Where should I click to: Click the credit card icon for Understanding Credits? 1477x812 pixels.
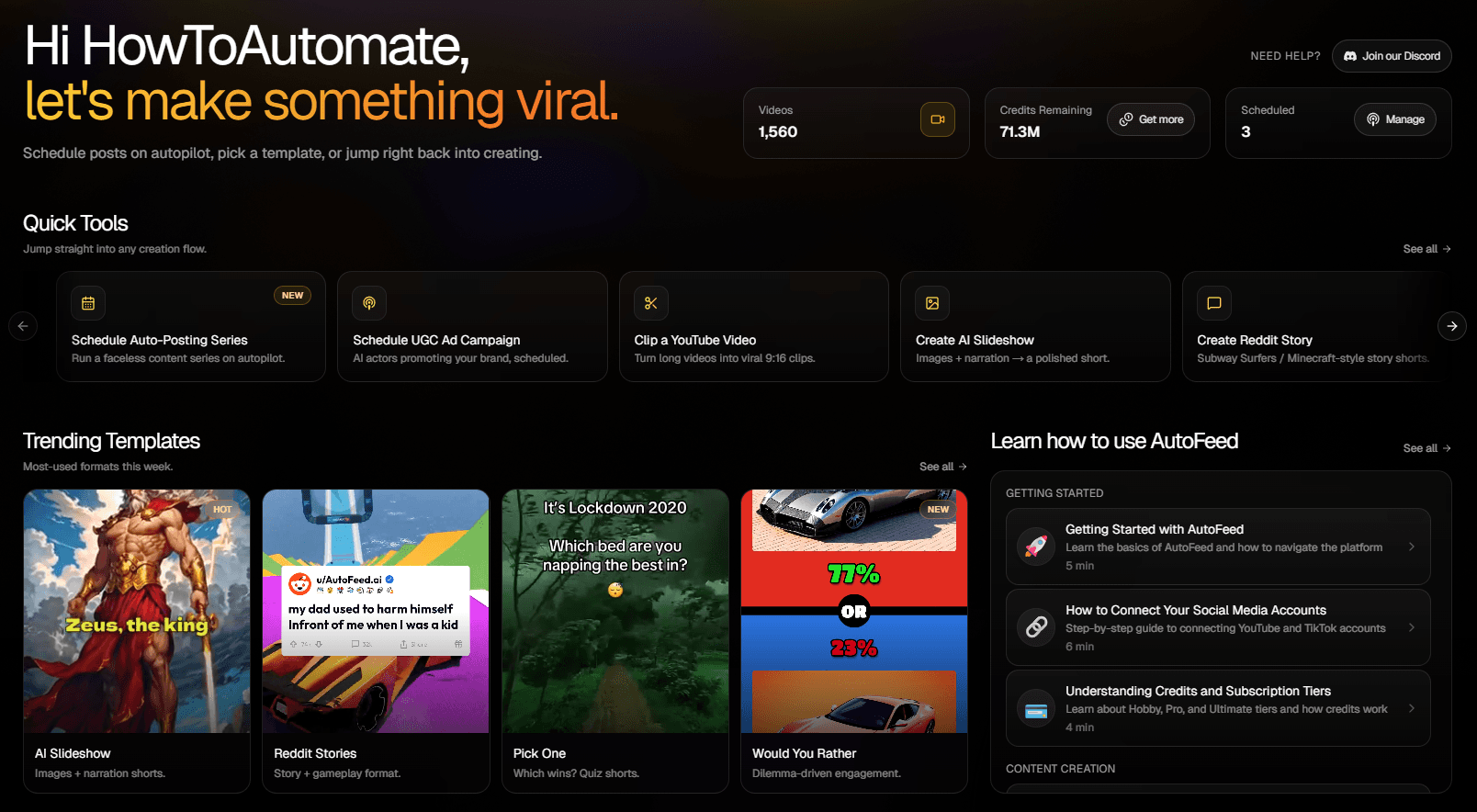[1036, 708]
